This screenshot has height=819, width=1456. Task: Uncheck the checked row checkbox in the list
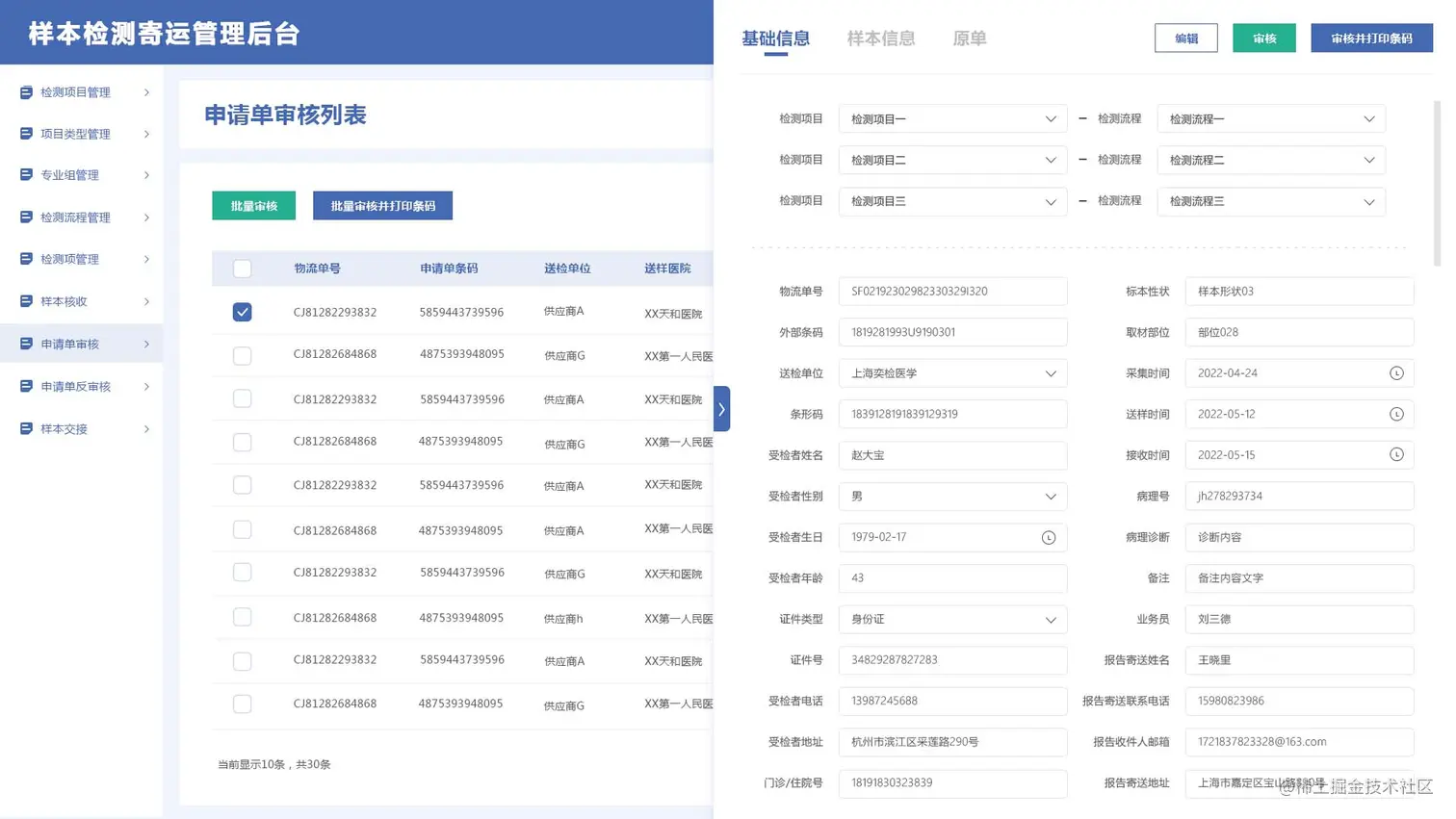pyautogui.click(x=243, y=312)
